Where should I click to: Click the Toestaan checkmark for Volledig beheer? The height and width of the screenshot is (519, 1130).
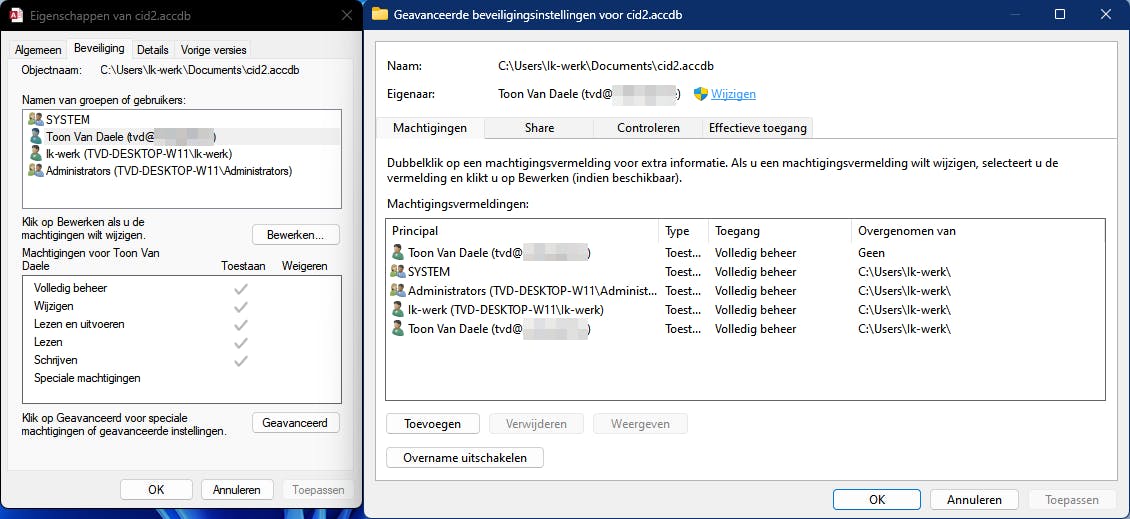pyautogui.click(x=241, y=288)
